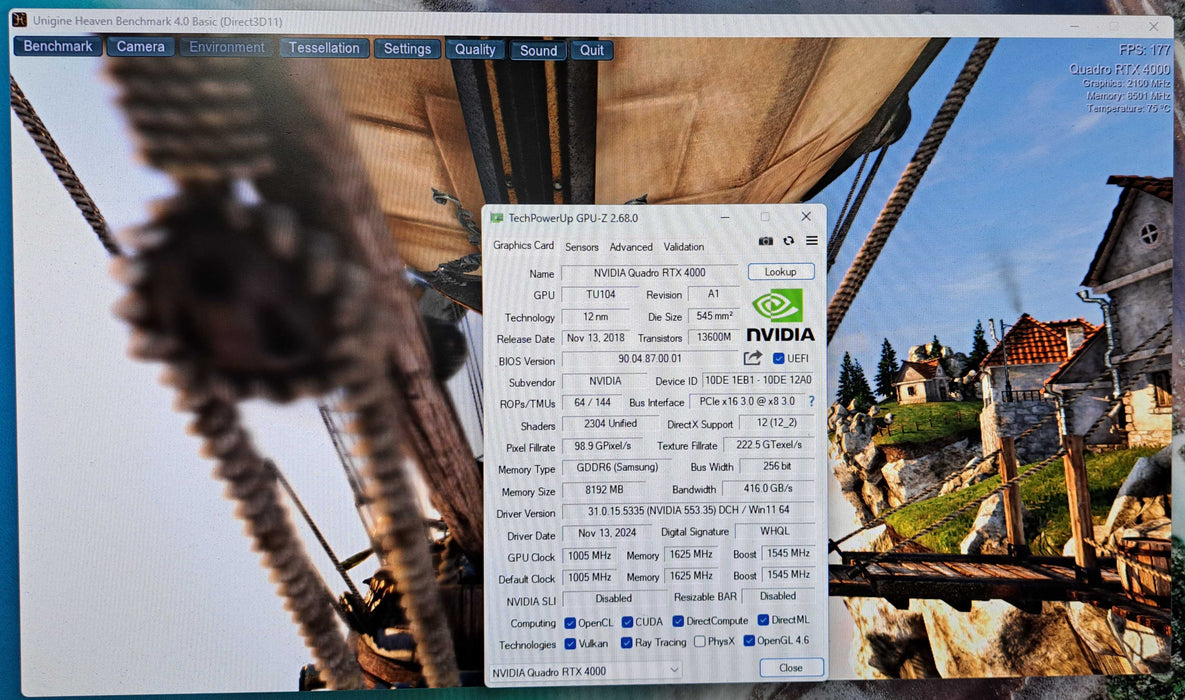
Task: Click the BIOS Version field 90.04.87.00.01
Action: click(650, 359)
